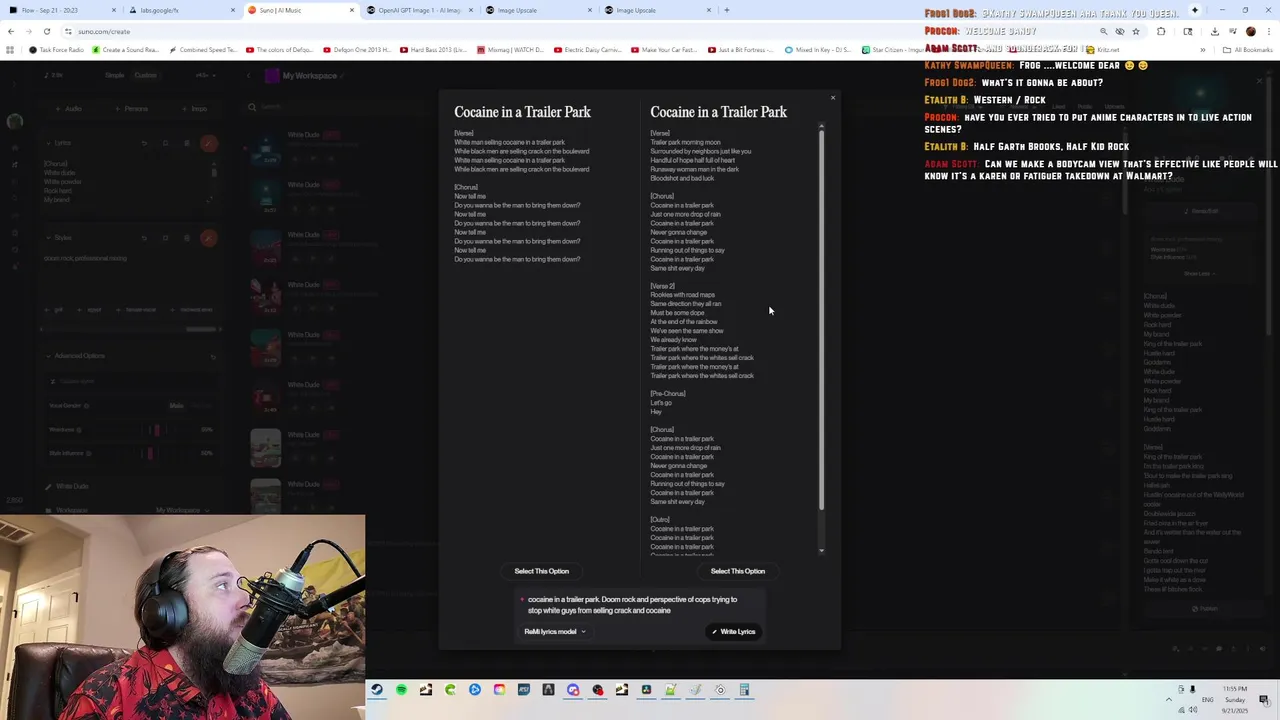Expand Advanced Options in Suno sidebar

coord(80,356)
